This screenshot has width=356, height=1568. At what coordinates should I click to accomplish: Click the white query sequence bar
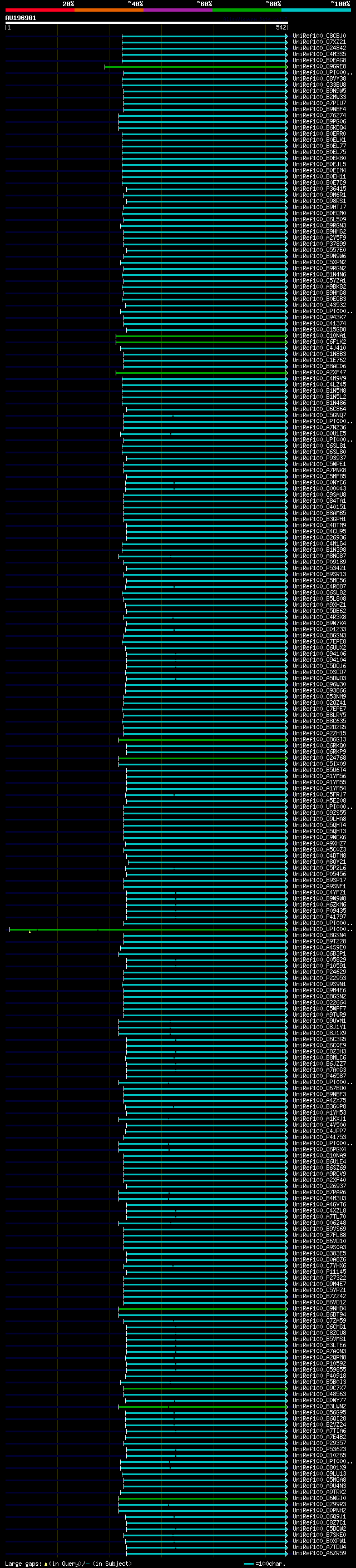(147, 22)
